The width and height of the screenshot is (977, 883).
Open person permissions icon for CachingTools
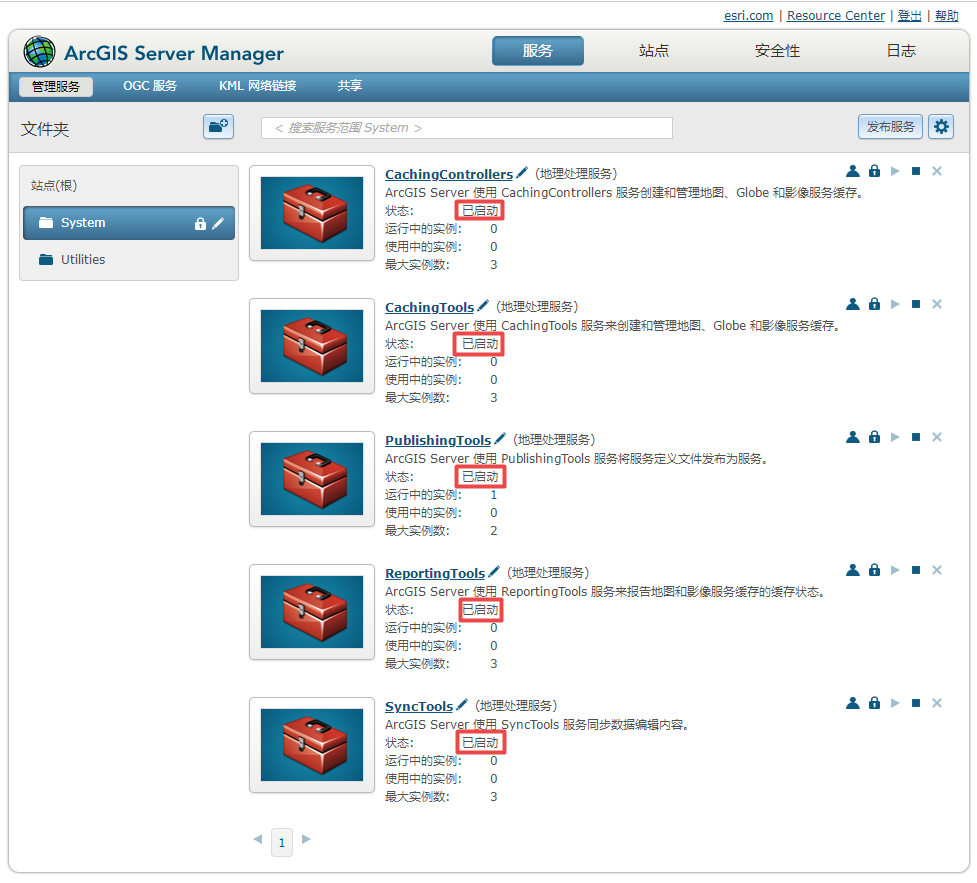(x=853, y=304)
